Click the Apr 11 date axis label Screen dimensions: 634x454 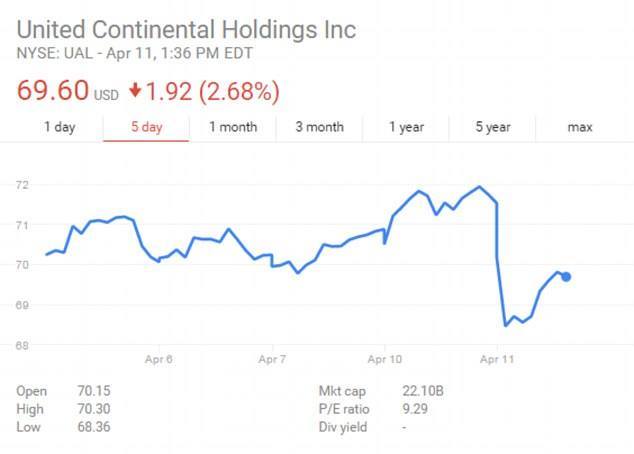[497, 357]
